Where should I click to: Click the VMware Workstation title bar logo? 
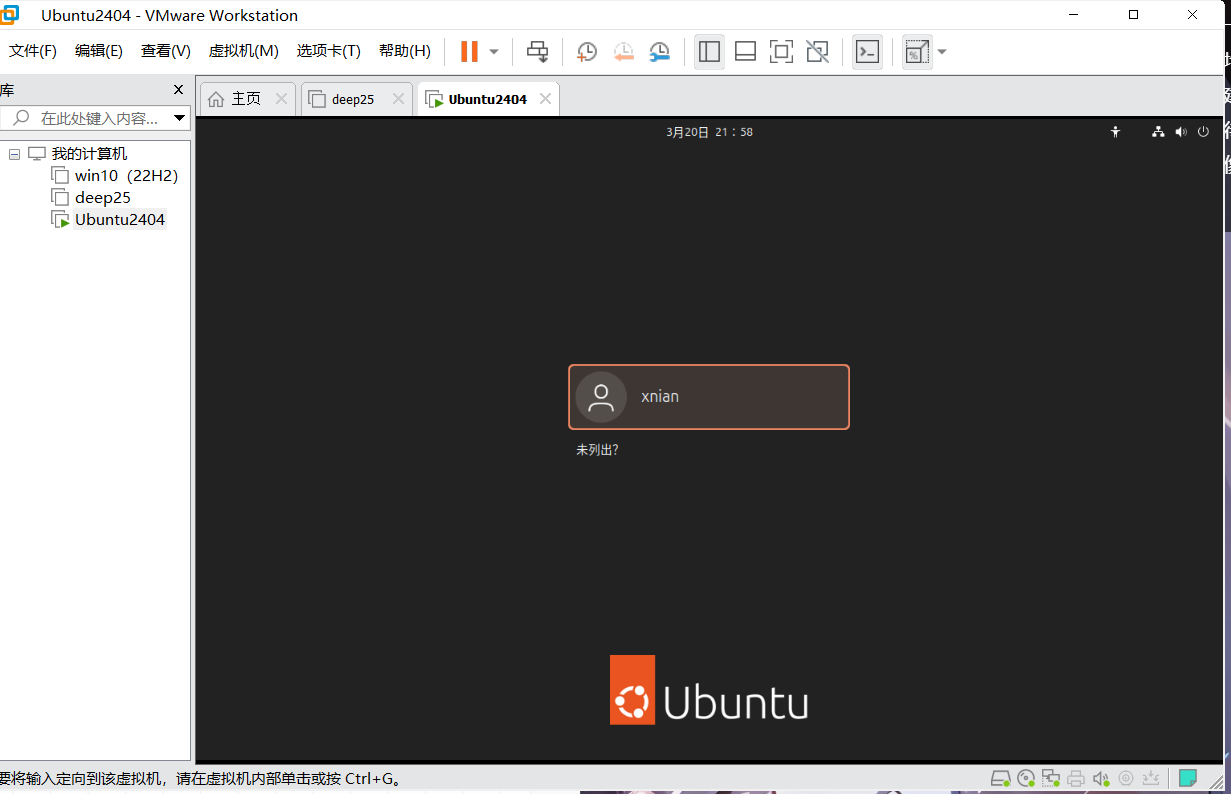point(9,14)
